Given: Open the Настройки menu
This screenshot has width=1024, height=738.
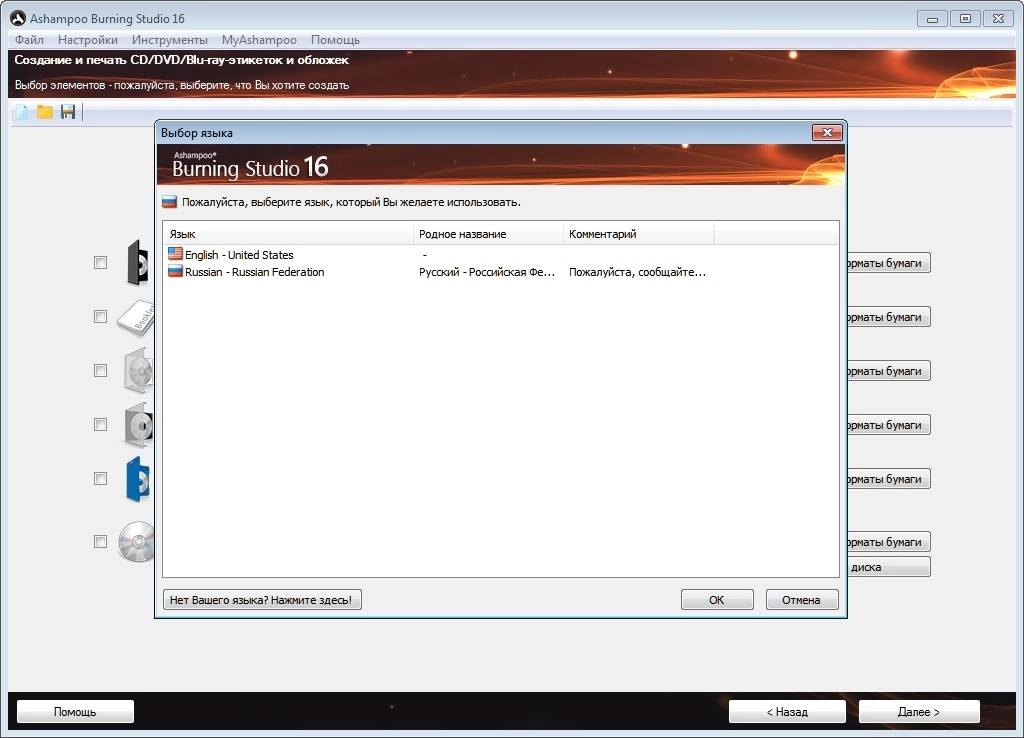Looking at the screenshot, I should (88, 40).
